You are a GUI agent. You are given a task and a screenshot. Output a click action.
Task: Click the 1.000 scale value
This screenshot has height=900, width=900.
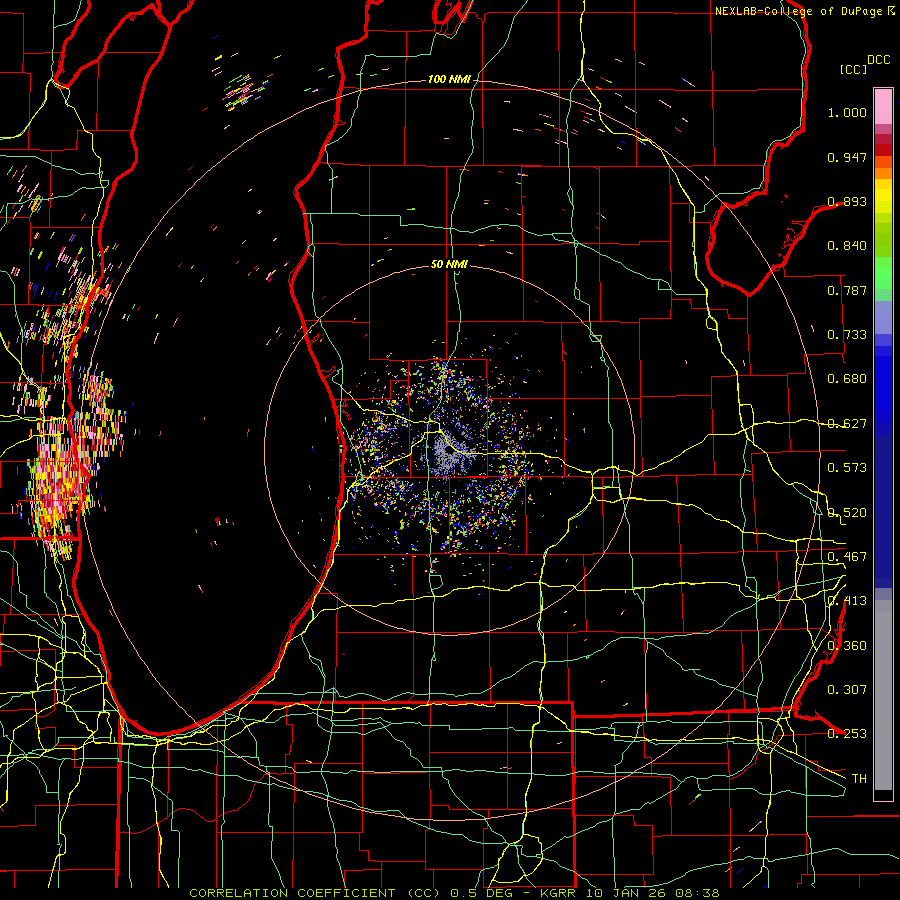847,112
